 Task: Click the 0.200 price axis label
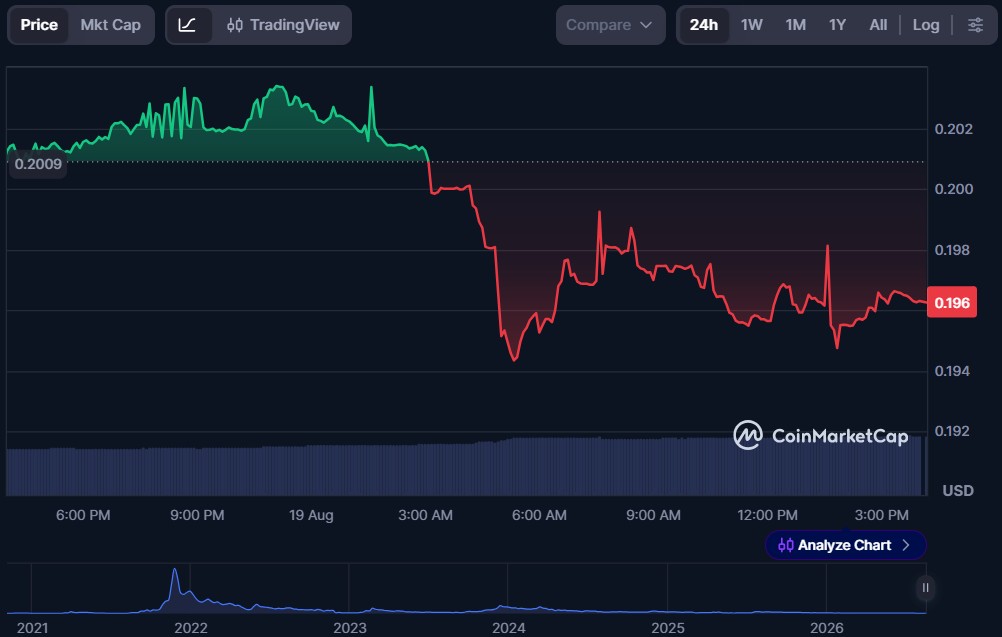[953, 189]
